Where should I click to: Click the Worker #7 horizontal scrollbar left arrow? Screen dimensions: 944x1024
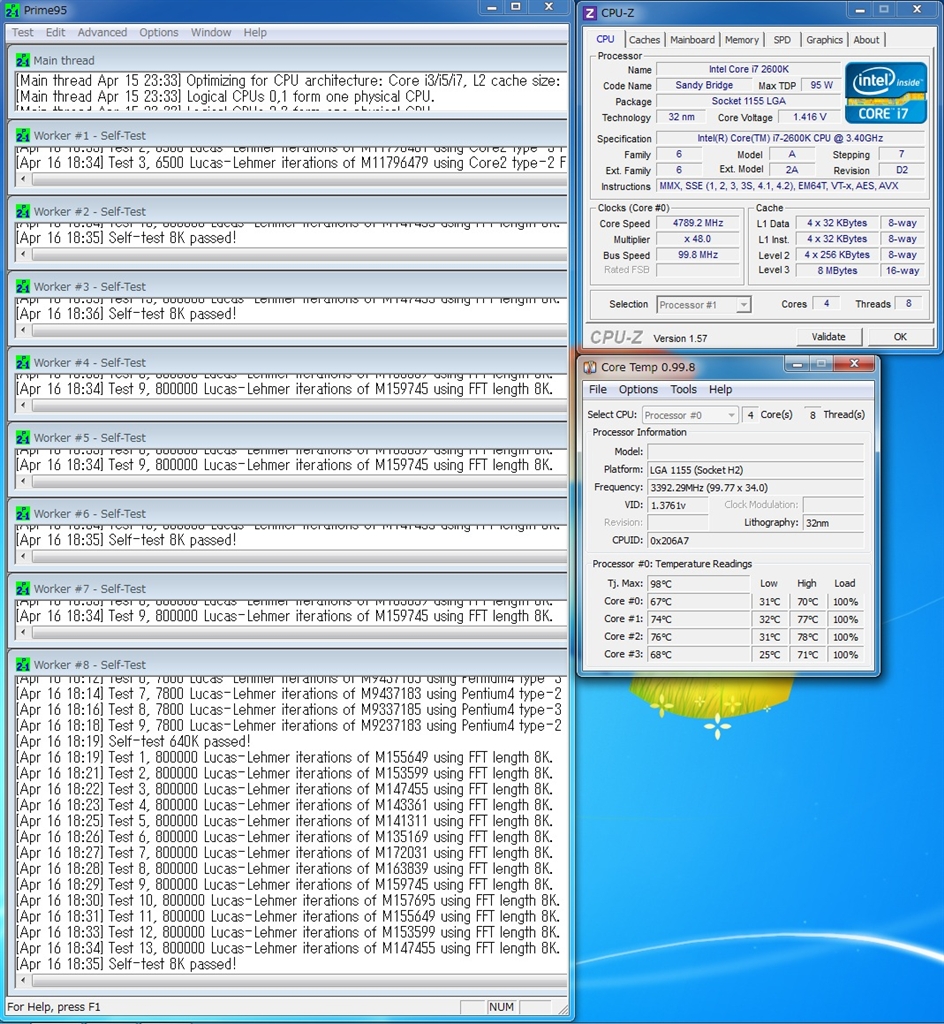[24, 632]
